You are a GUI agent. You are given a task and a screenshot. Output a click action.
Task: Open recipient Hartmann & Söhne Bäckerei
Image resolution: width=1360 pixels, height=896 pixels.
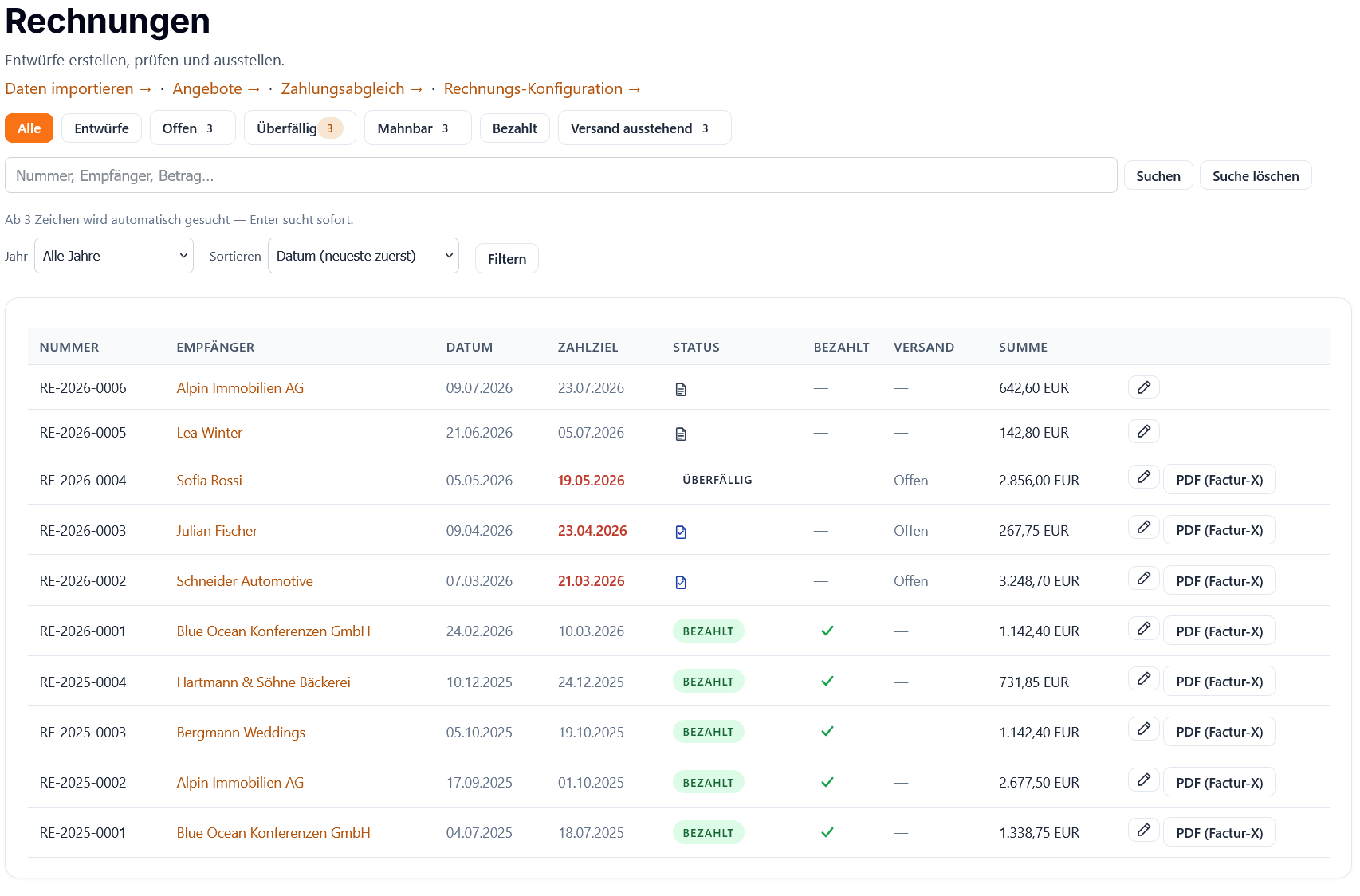[264, 682]
